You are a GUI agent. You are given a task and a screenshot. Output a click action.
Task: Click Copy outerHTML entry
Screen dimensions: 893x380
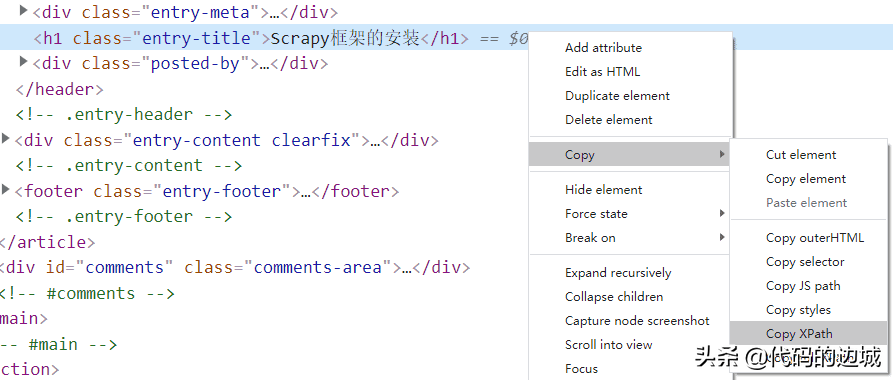[x=814, y=238]
